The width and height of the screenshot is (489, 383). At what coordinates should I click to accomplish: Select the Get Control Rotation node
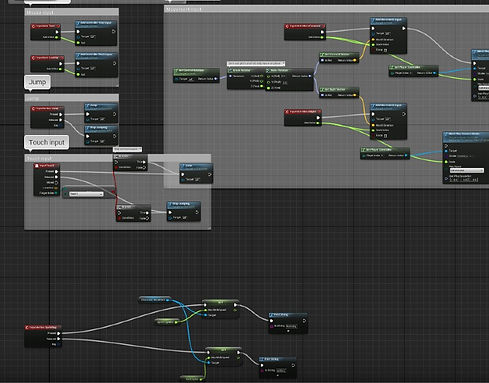tap(196, 75)
